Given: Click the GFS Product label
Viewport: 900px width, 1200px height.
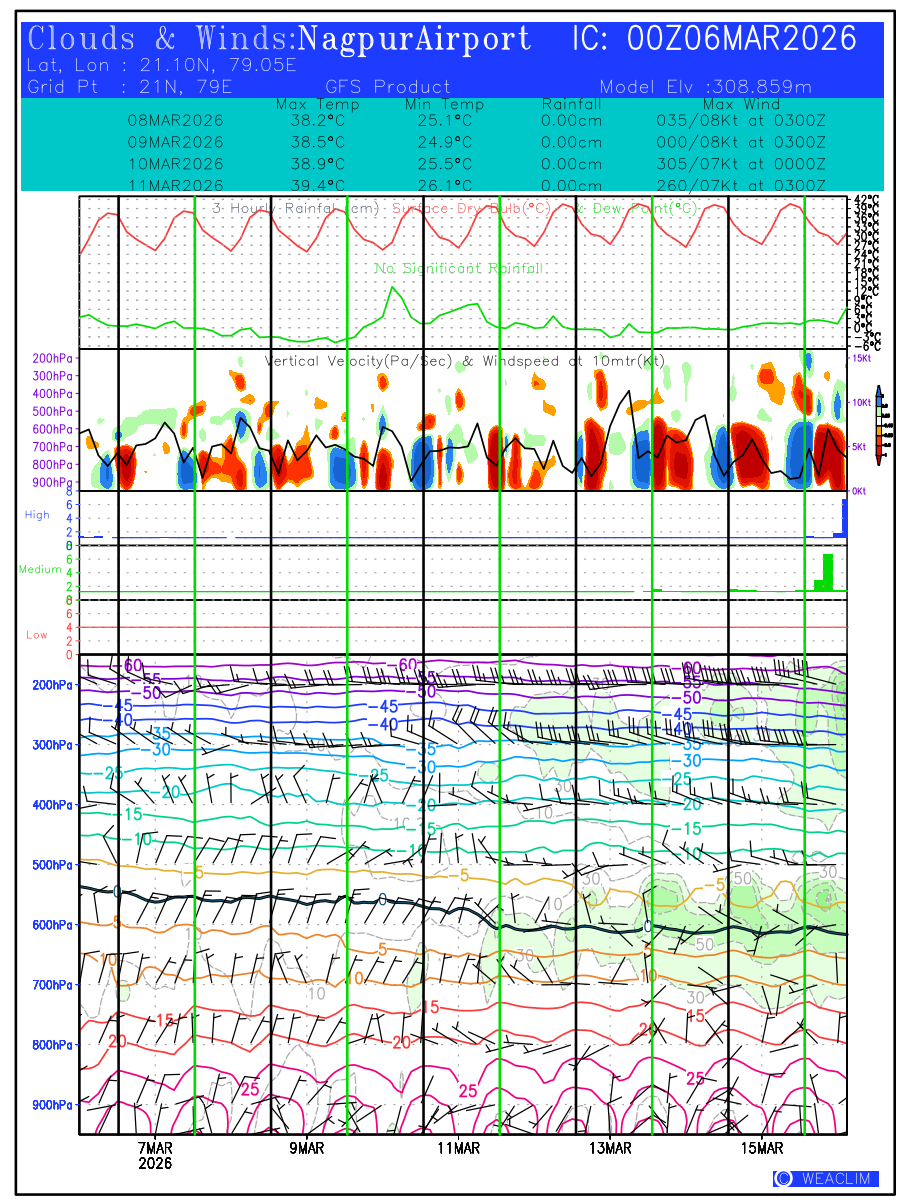Looking at the screenshot, I should tap(388, 87).
